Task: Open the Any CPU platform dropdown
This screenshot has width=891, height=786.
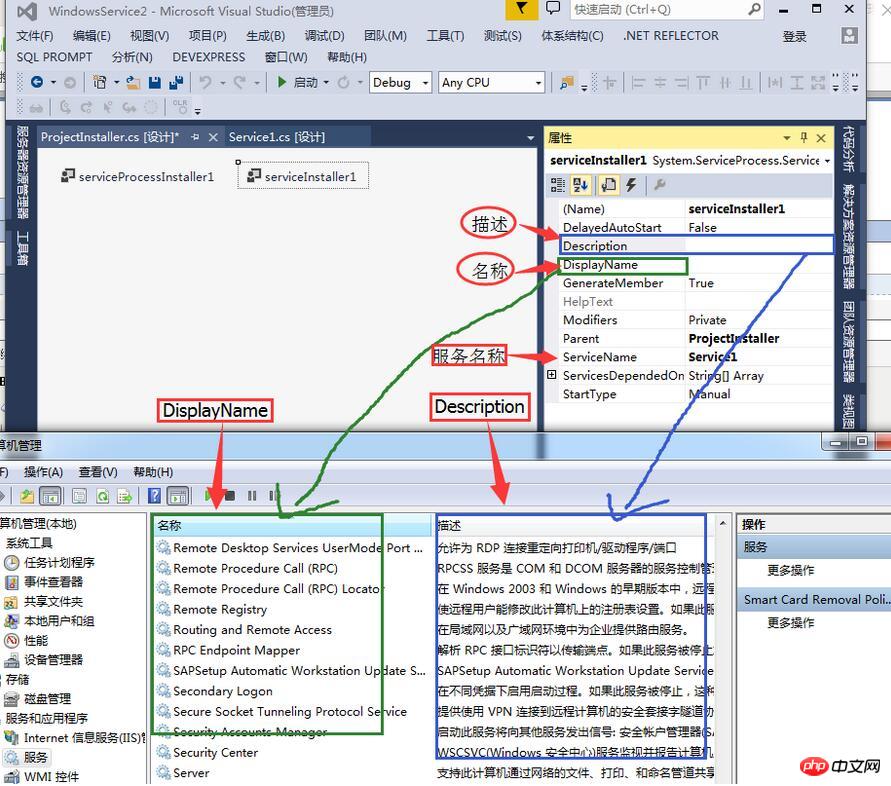Action: [539, 83]
